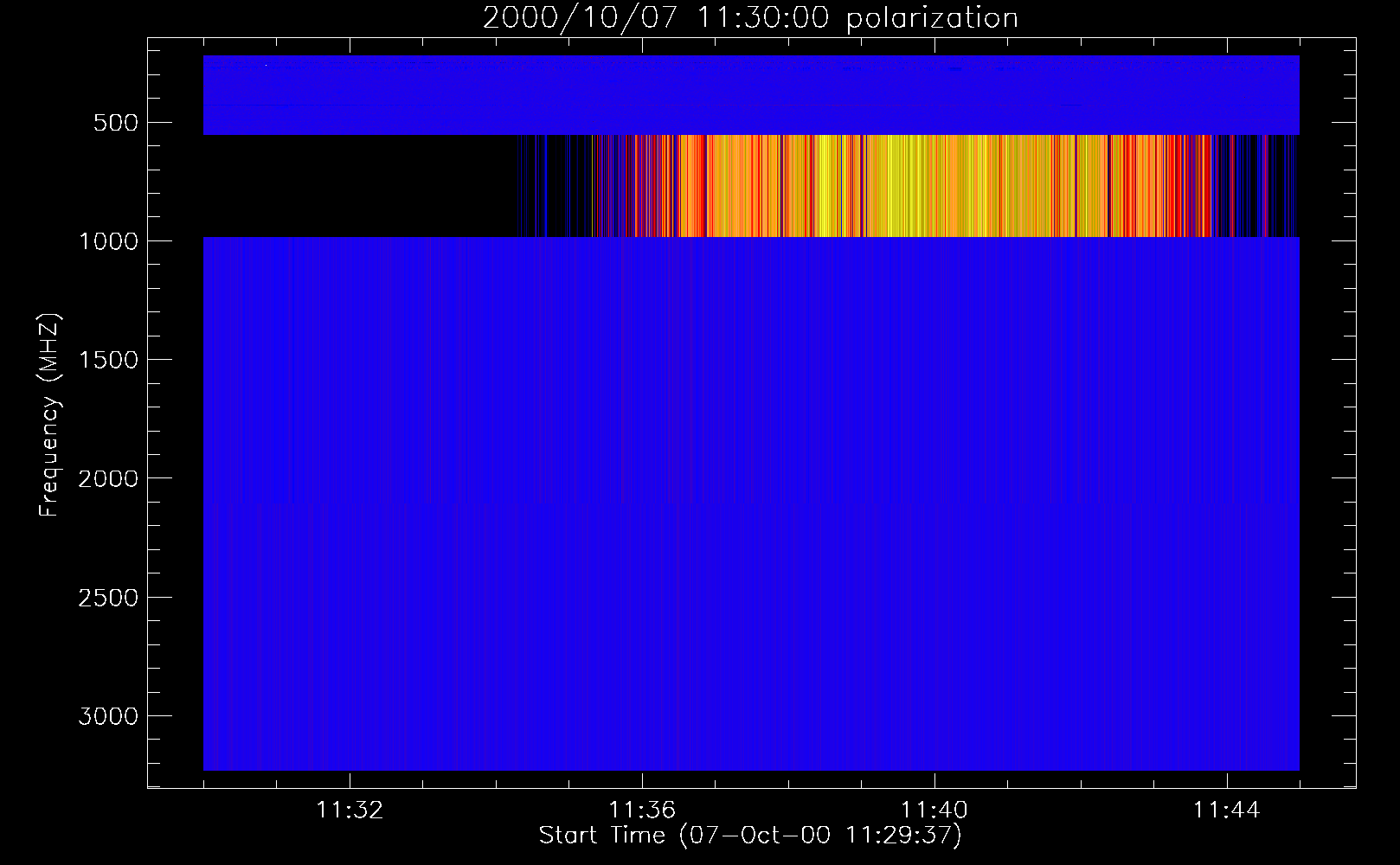Select the '1500' frequency axis label
Screen dimensions: 1400x865
108,360
